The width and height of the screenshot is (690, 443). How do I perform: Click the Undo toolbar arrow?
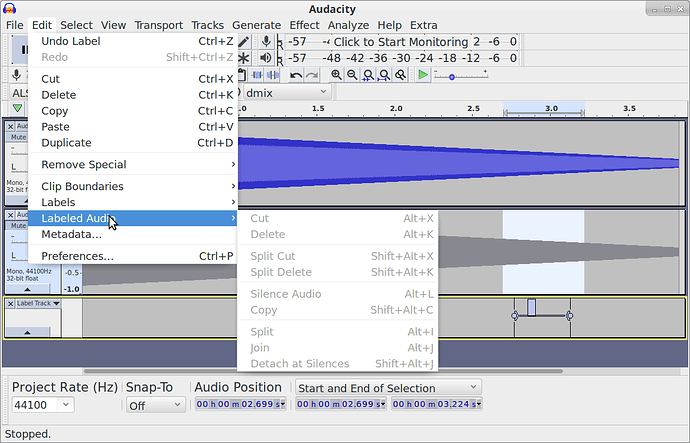point(296,75)
